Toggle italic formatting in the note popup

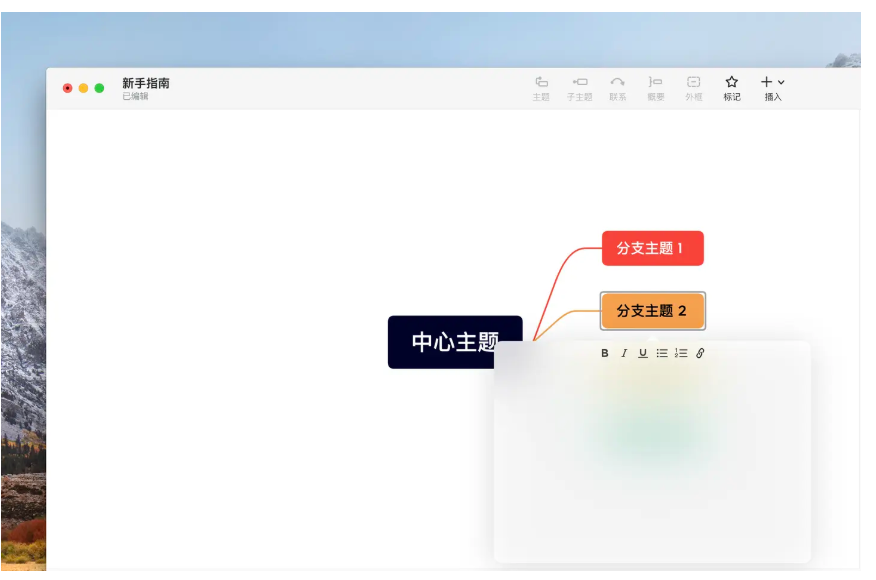[x=624, y=353]
